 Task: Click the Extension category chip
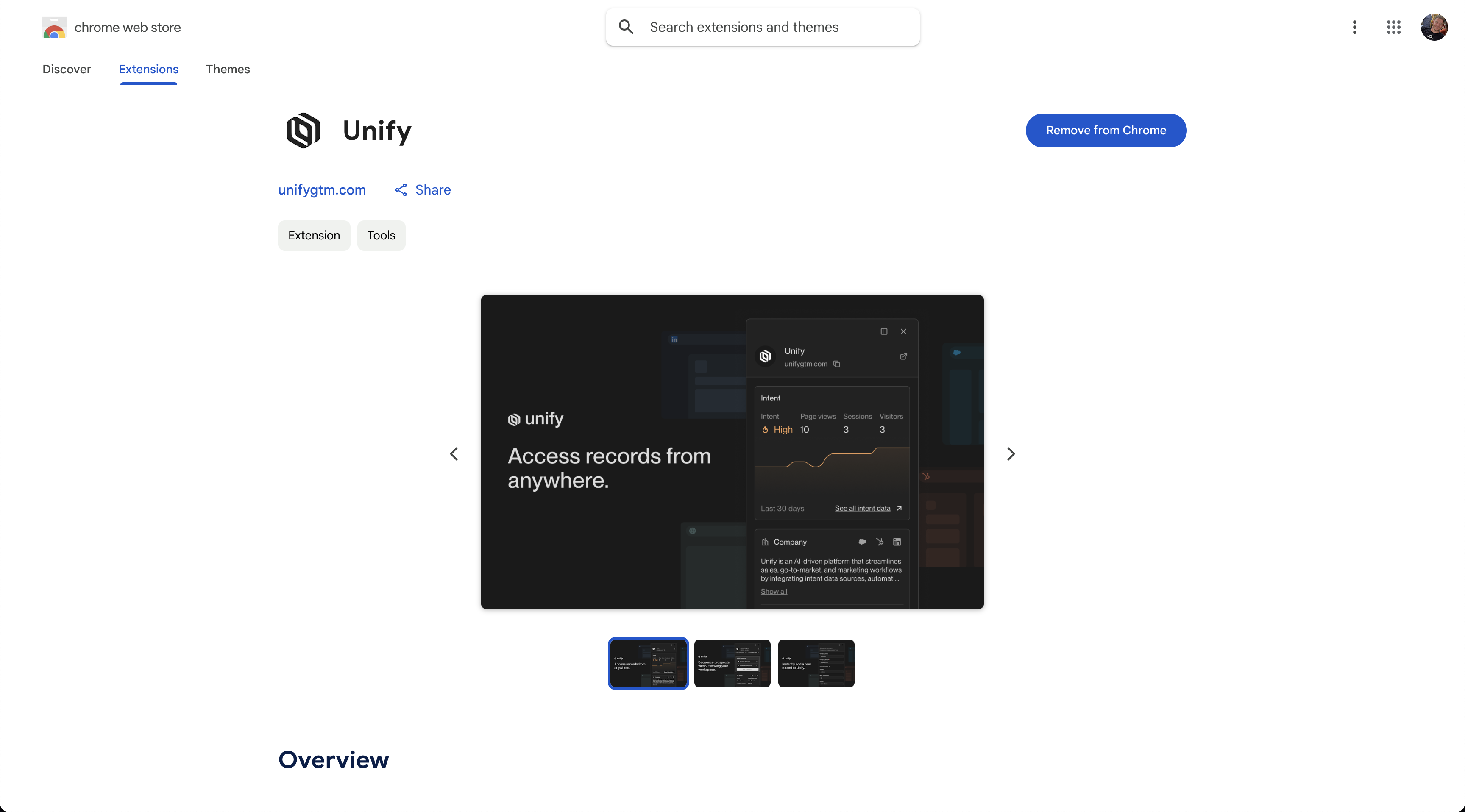click(x=314, y=235)
